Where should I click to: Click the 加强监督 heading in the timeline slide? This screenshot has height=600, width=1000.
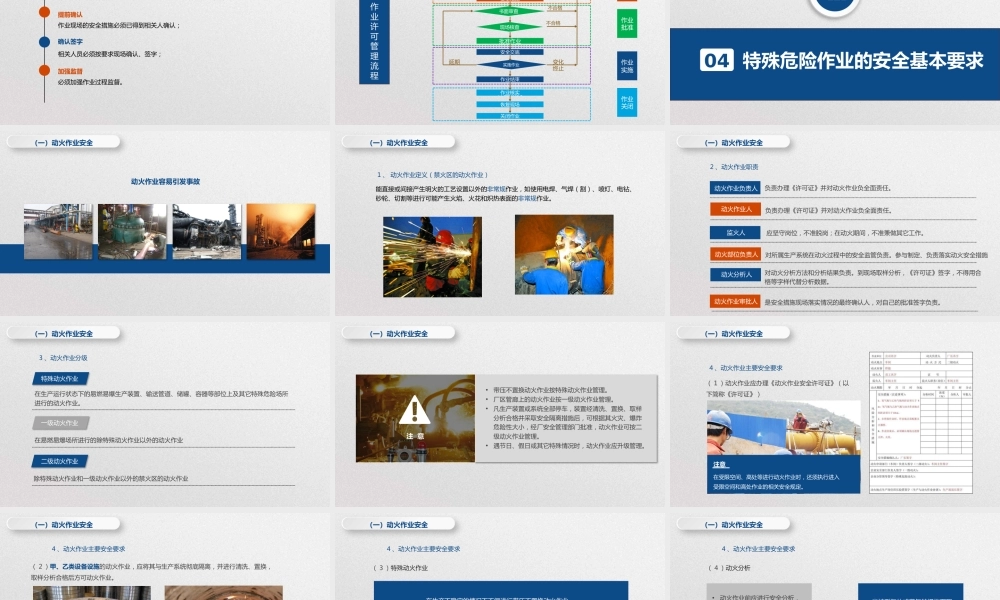pyautogui.click(x=70, y=71)
